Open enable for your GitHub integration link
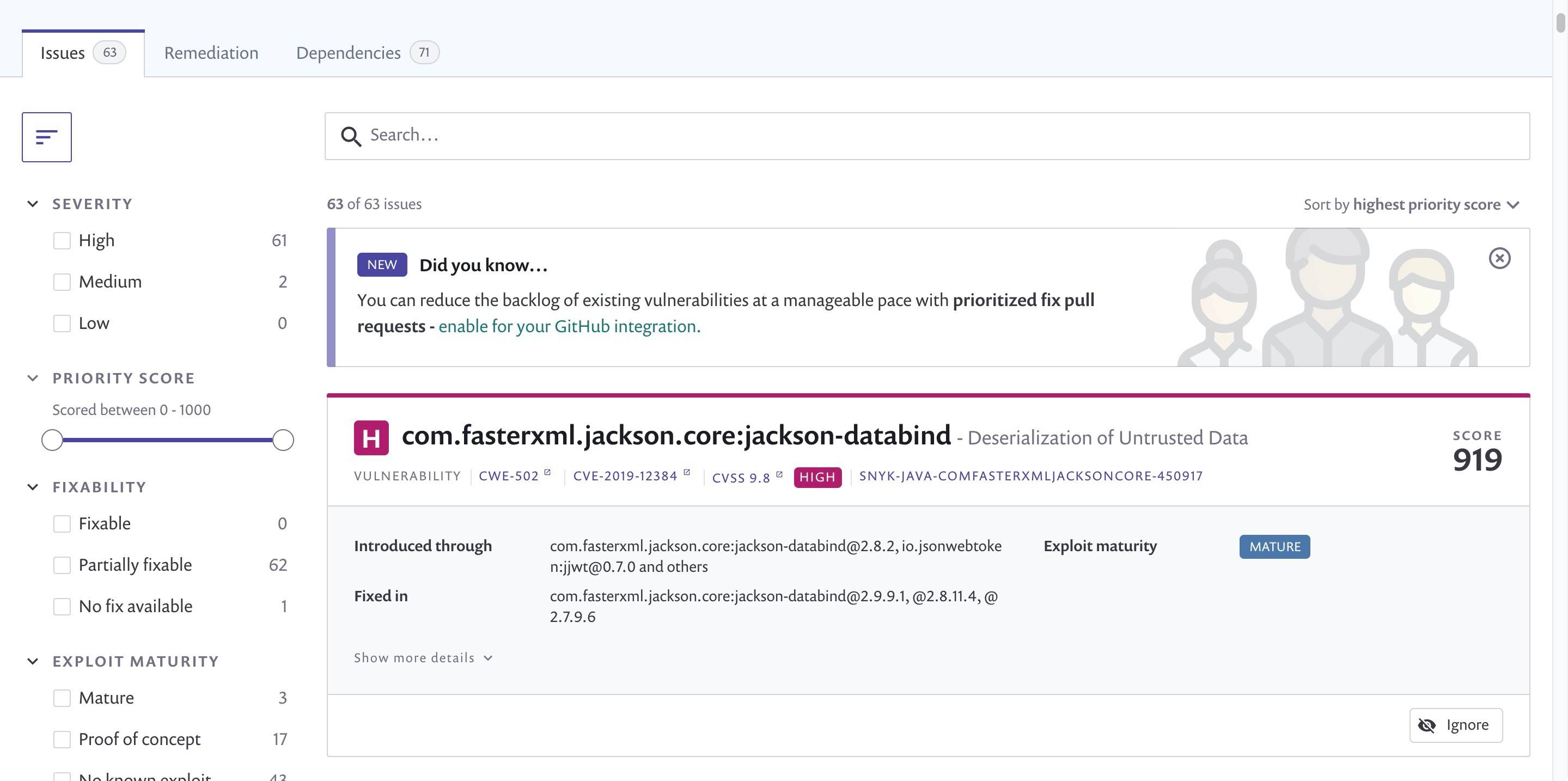1568x781 pixels. 569,326
